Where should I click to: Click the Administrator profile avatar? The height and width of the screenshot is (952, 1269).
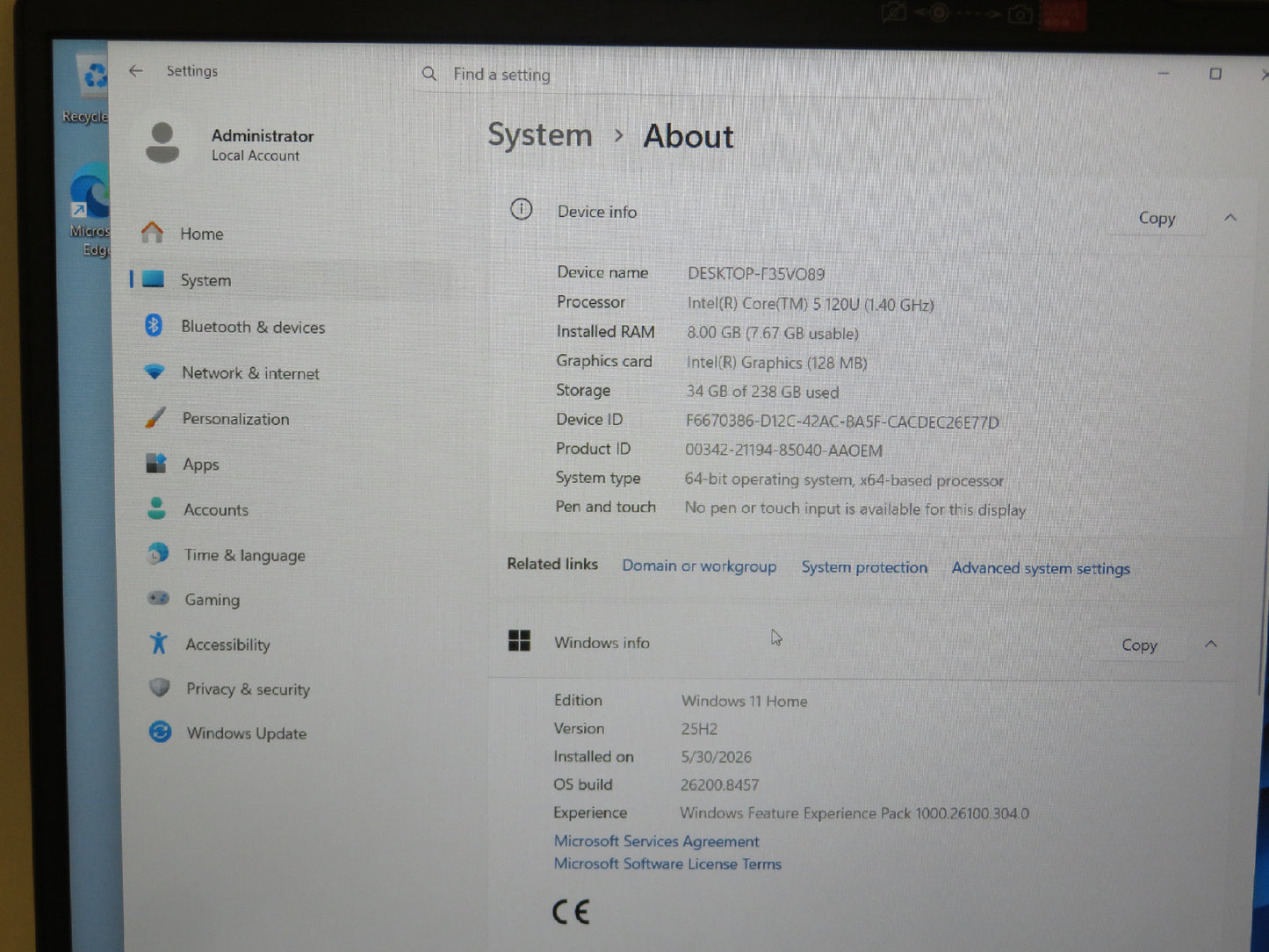(x=162, y=142)
